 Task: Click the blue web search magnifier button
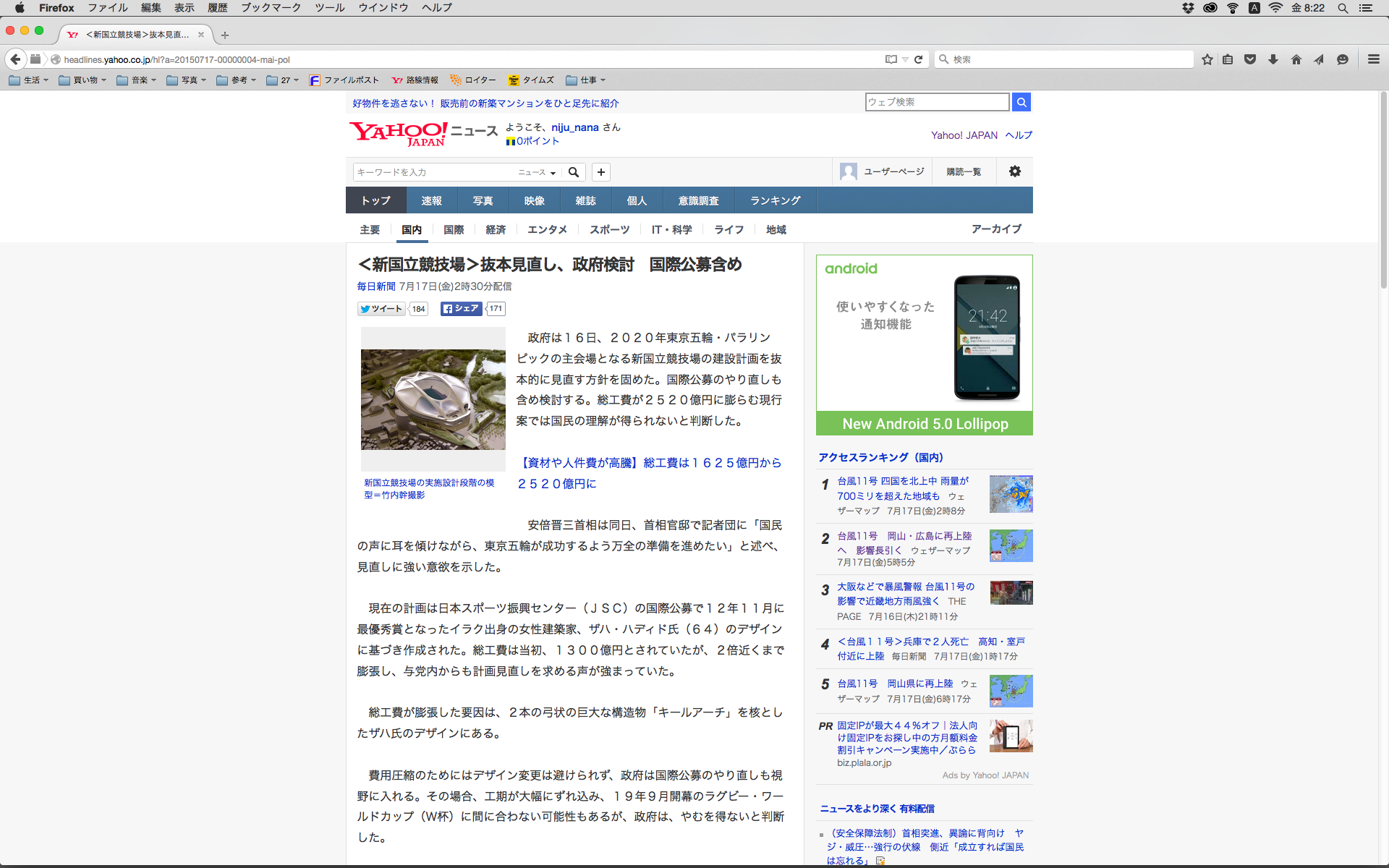pos(1021,102)
